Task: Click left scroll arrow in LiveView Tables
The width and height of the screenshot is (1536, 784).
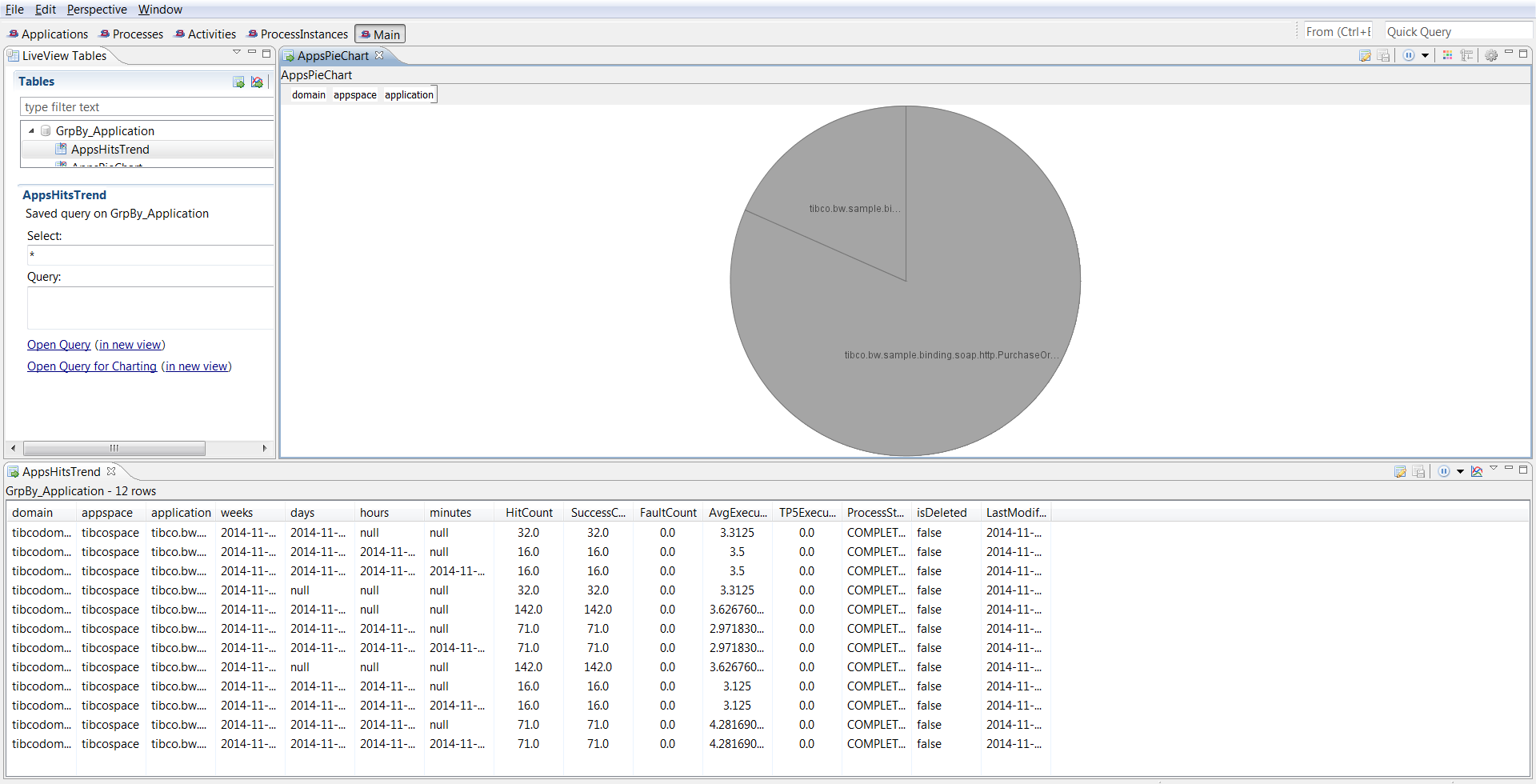Action: click(13, 448)
